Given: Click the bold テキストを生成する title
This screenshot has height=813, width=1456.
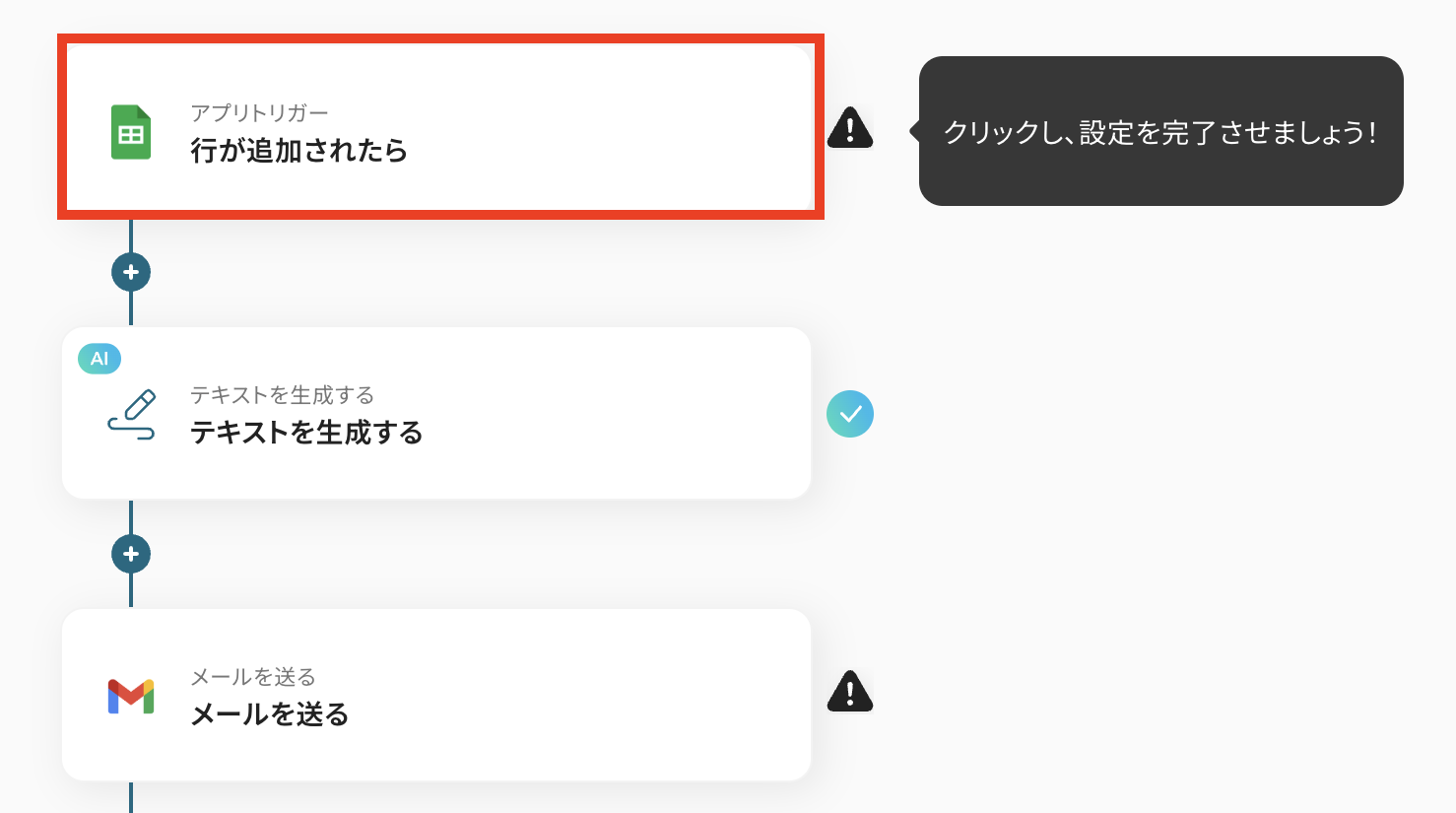Looking at the screenshot, I should pos(306,433).
